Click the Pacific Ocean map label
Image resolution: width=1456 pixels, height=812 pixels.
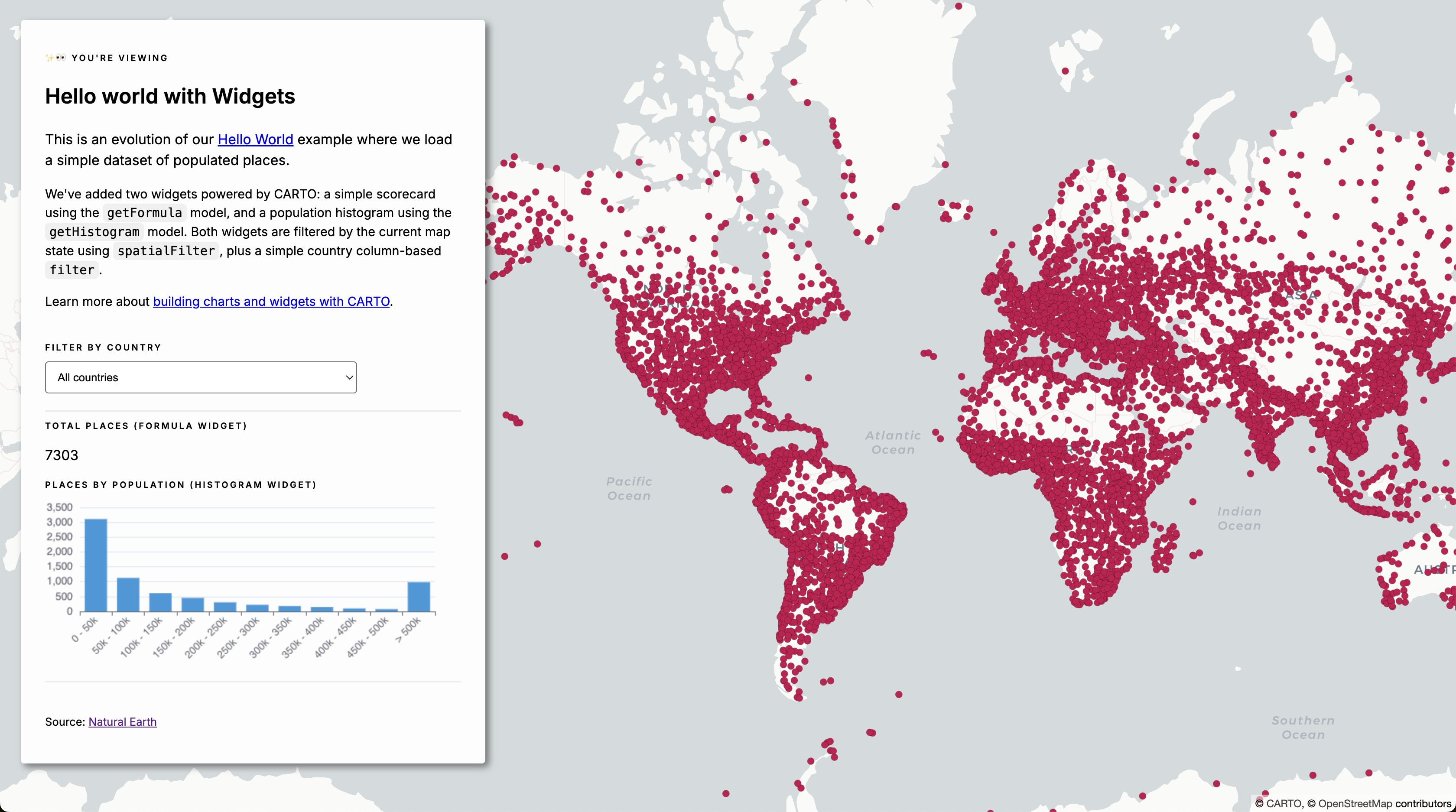(628, 489)
